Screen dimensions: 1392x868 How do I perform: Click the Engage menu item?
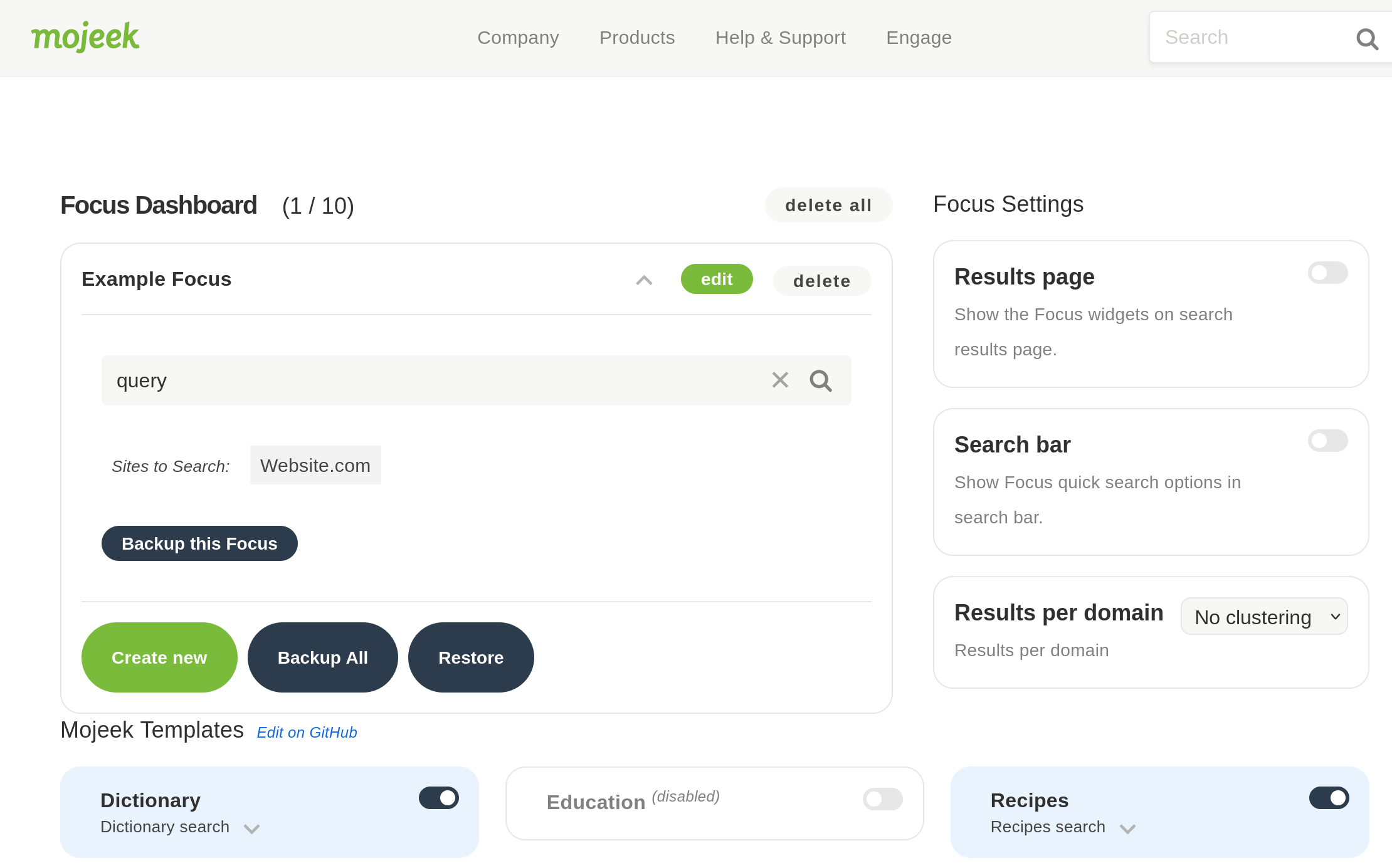pos(919,38)
